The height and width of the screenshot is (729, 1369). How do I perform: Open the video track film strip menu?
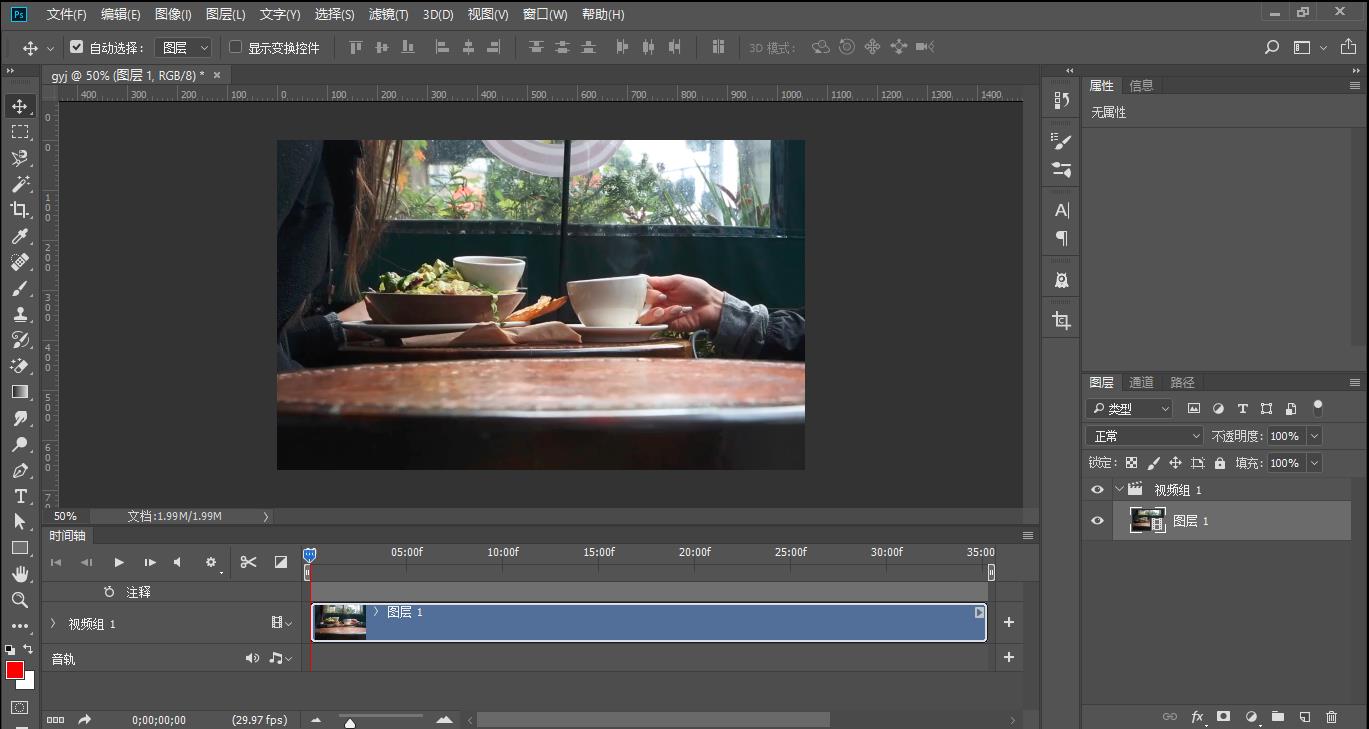click(281, 623)
